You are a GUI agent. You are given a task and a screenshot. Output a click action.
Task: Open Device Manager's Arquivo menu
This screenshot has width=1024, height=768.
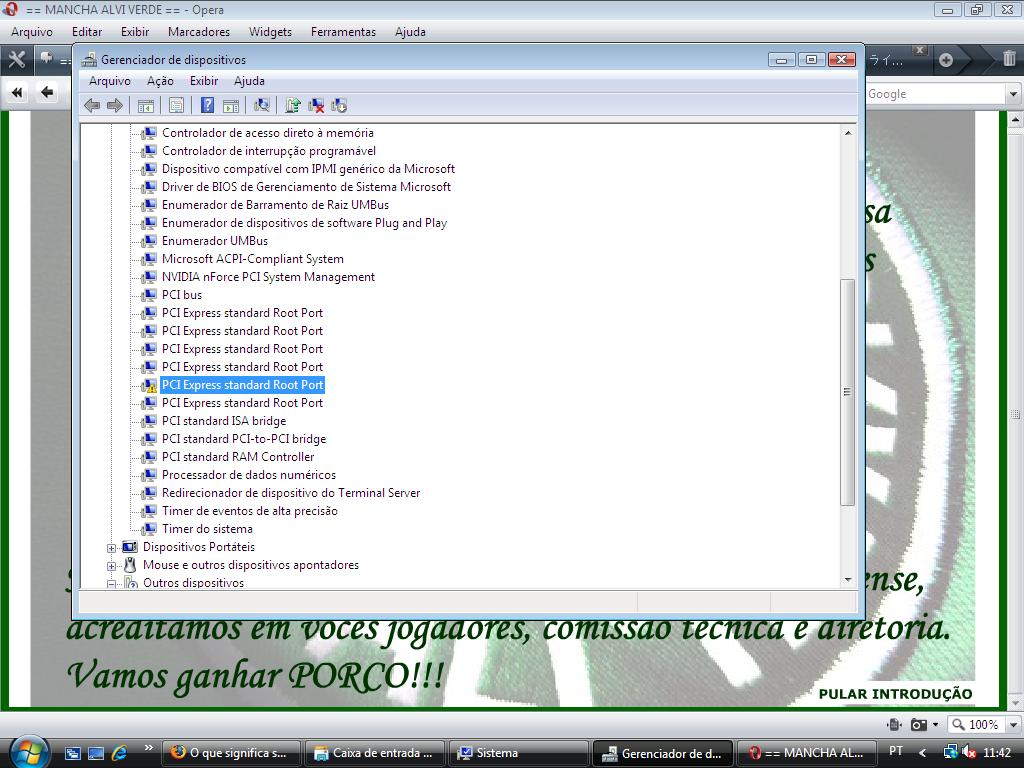(110, 81)
